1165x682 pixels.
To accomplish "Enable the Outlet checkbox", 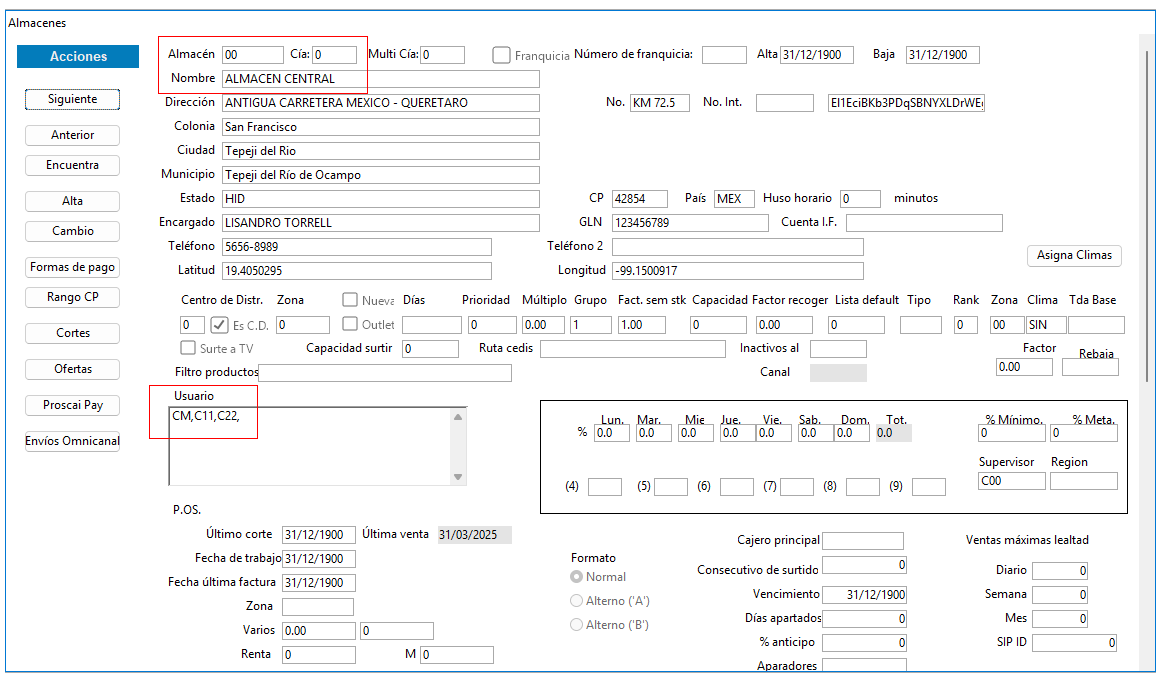I will pos(350,324).
